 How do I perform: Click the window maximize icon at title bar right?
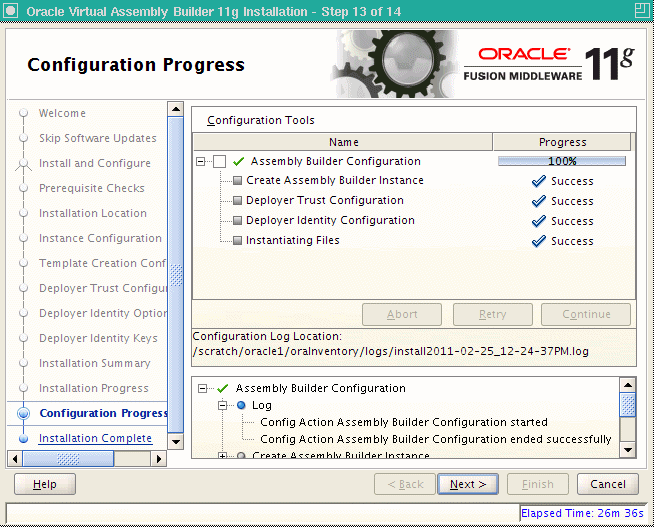(x=642, y=10)
